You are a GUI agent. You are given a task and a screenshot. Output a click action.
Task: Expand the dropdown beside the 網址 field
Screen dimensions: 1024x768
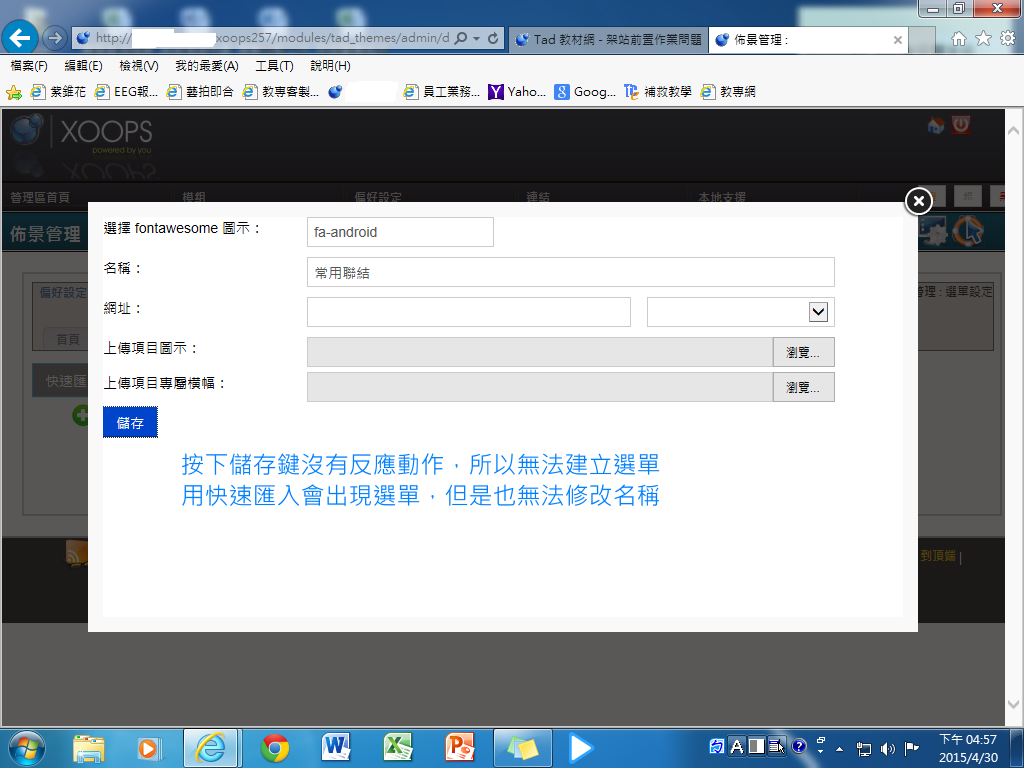click(x=818, y=312)
